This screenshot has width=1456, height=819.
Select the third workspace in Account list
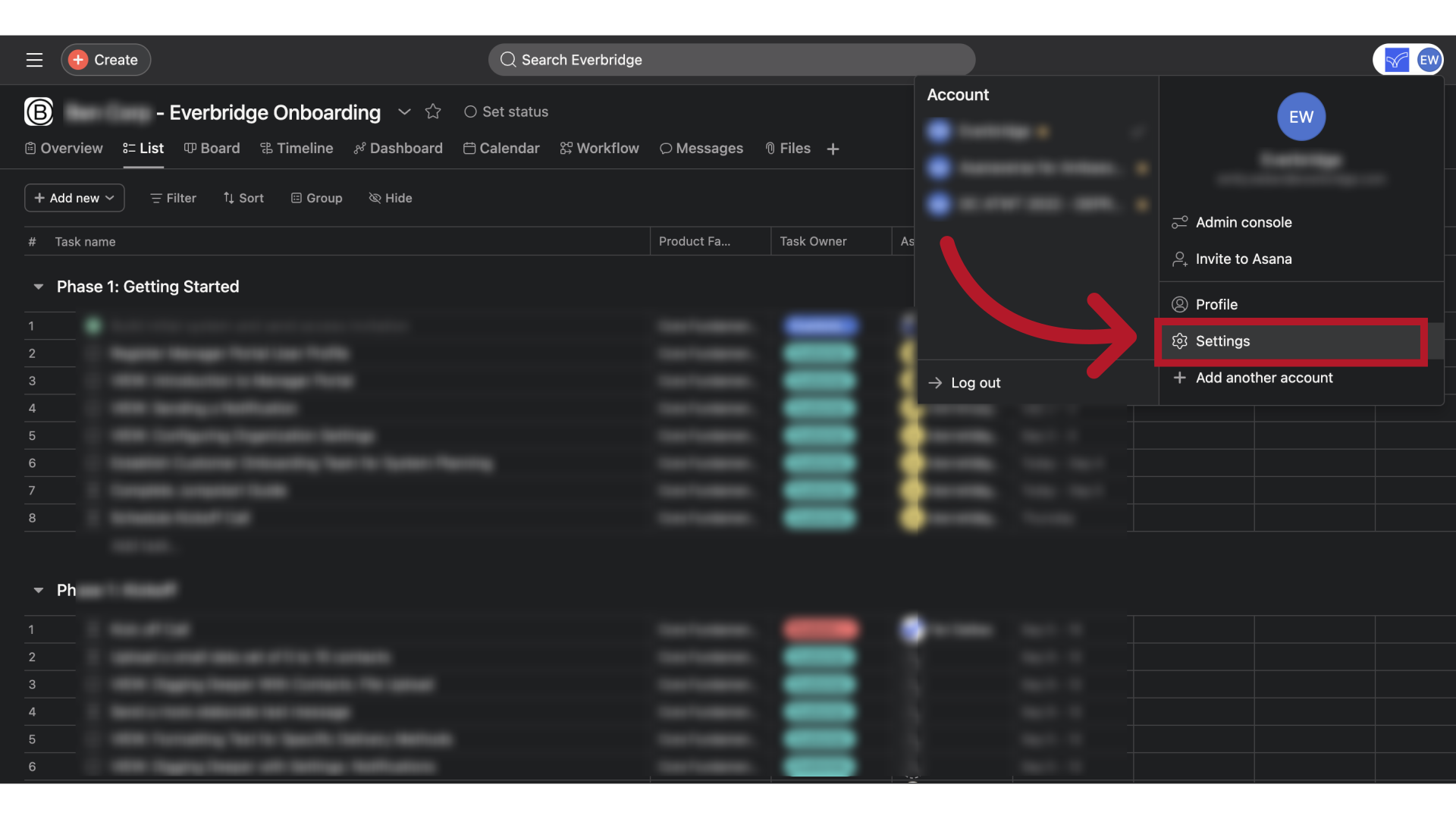click(x=1036, y=204)
